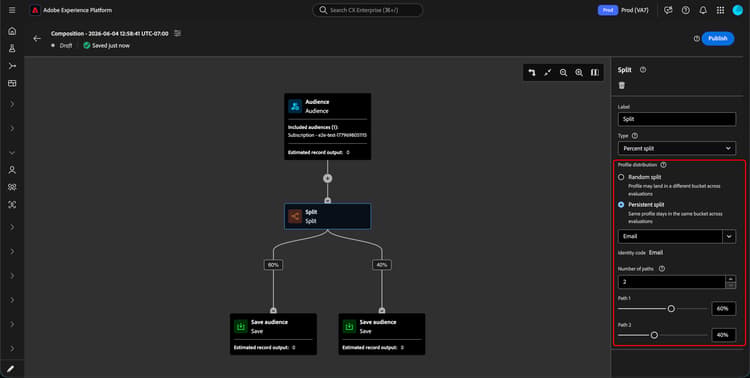The height and width of the screenshot is (378, 750).
Task: Click the 40% path label on canvas
Action: [x=382, y=265]
